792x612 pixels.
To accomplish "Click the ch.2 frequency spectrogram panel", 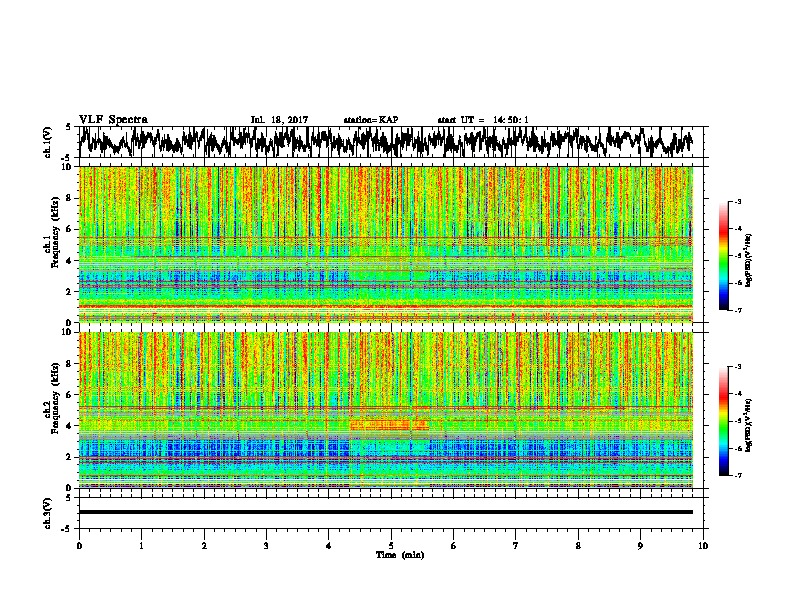I will click(386, 410).
